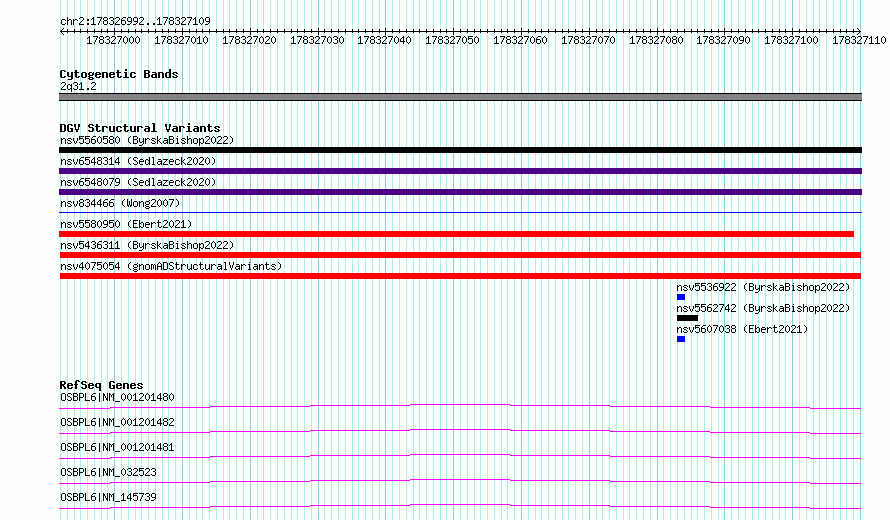Select thin blue nsv834466 variant line

460,213
